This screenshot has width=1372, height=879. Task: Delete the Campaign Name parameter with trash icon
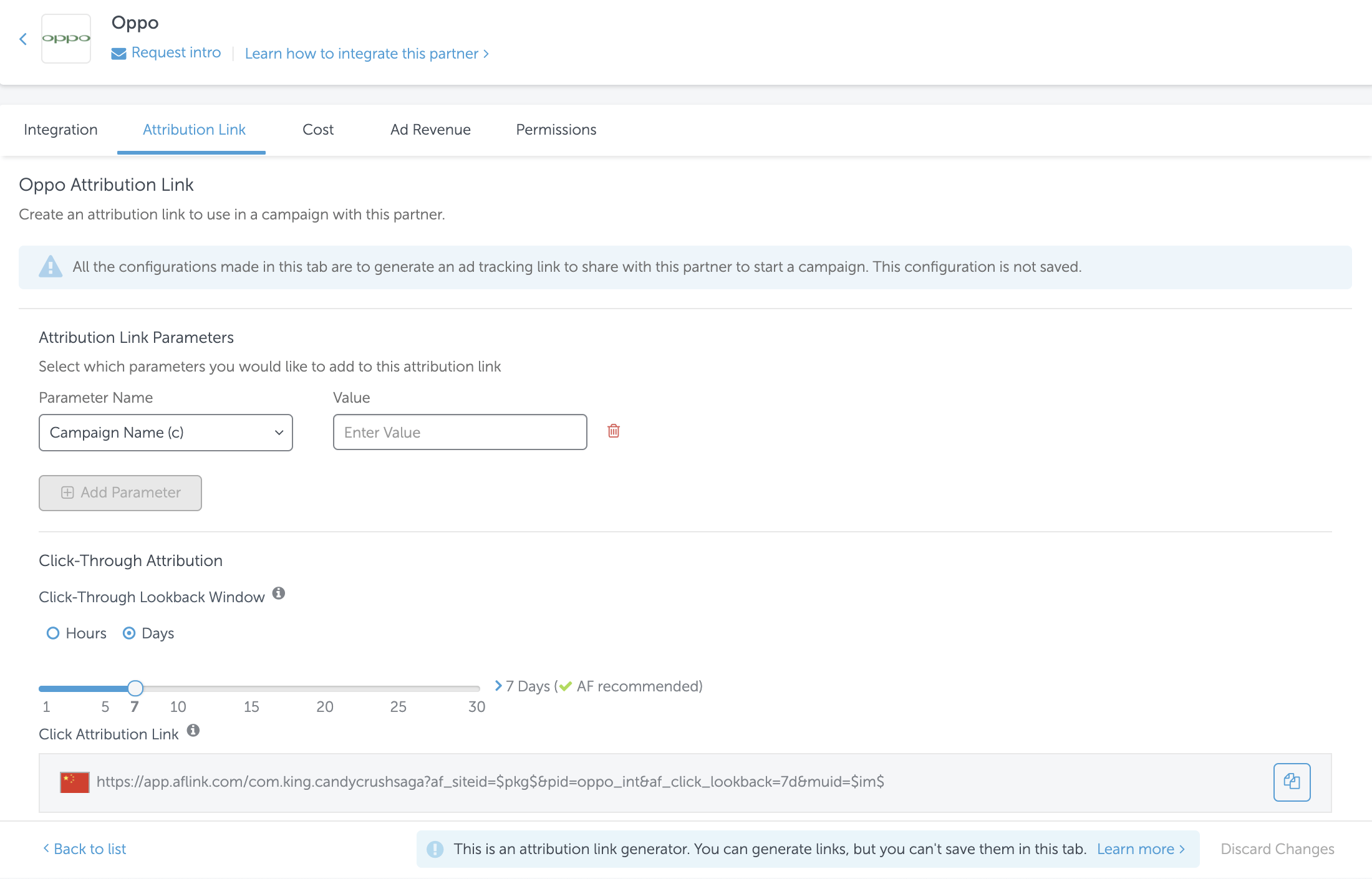pos(614,431)
